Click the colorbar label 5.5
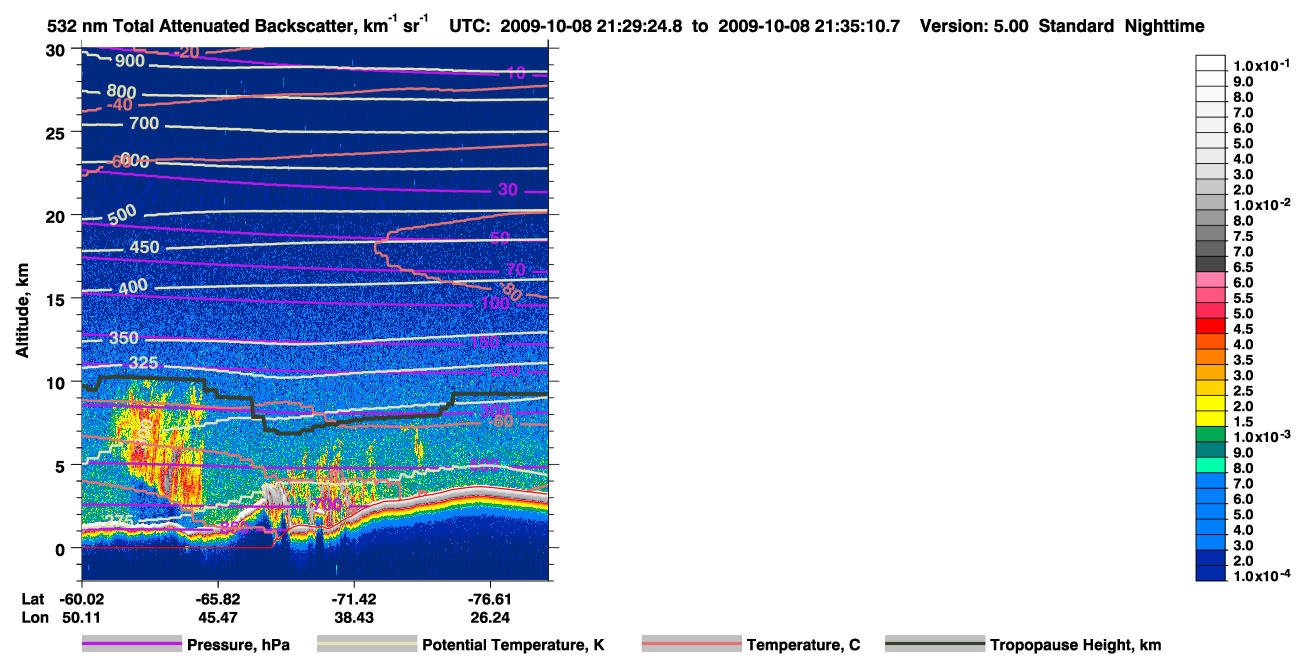 coord(1244,298)
